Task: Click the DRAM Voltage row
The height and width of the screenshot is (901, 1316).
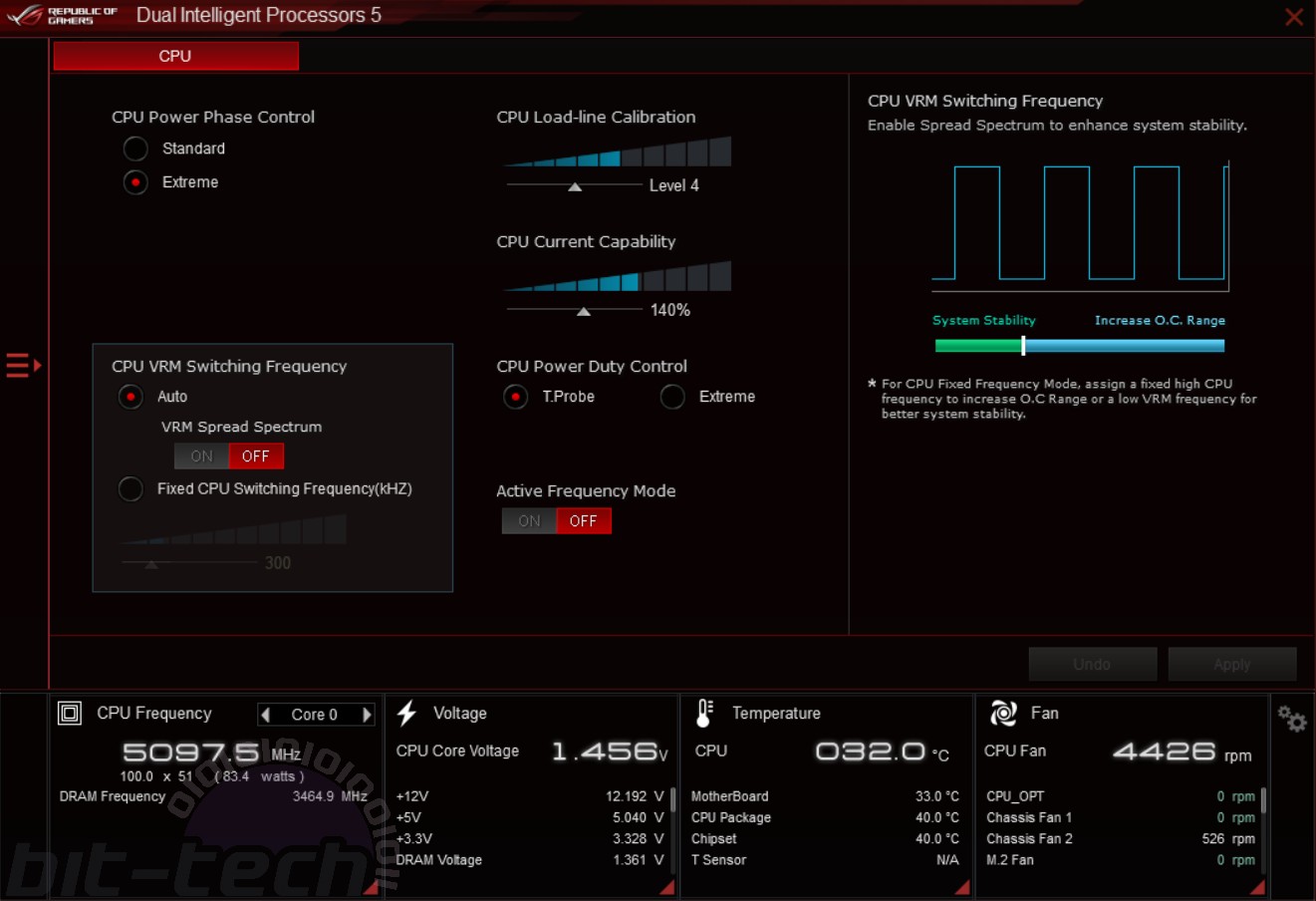Action: tap(530, 859)
